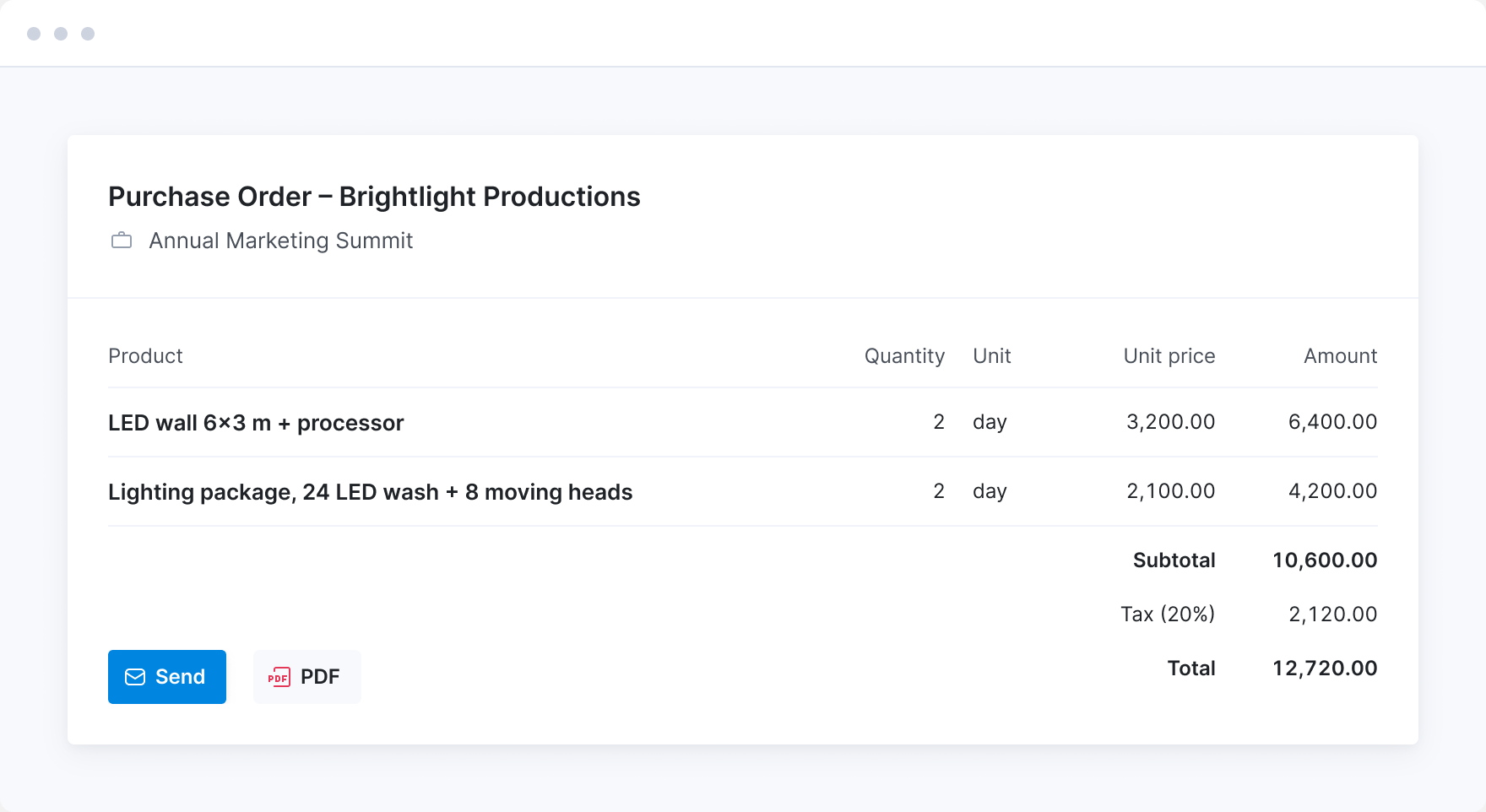Viewport: 1486px width, 812px height.
Task: Select the Annual Marketing Summit project label
Action: point(280,241)
